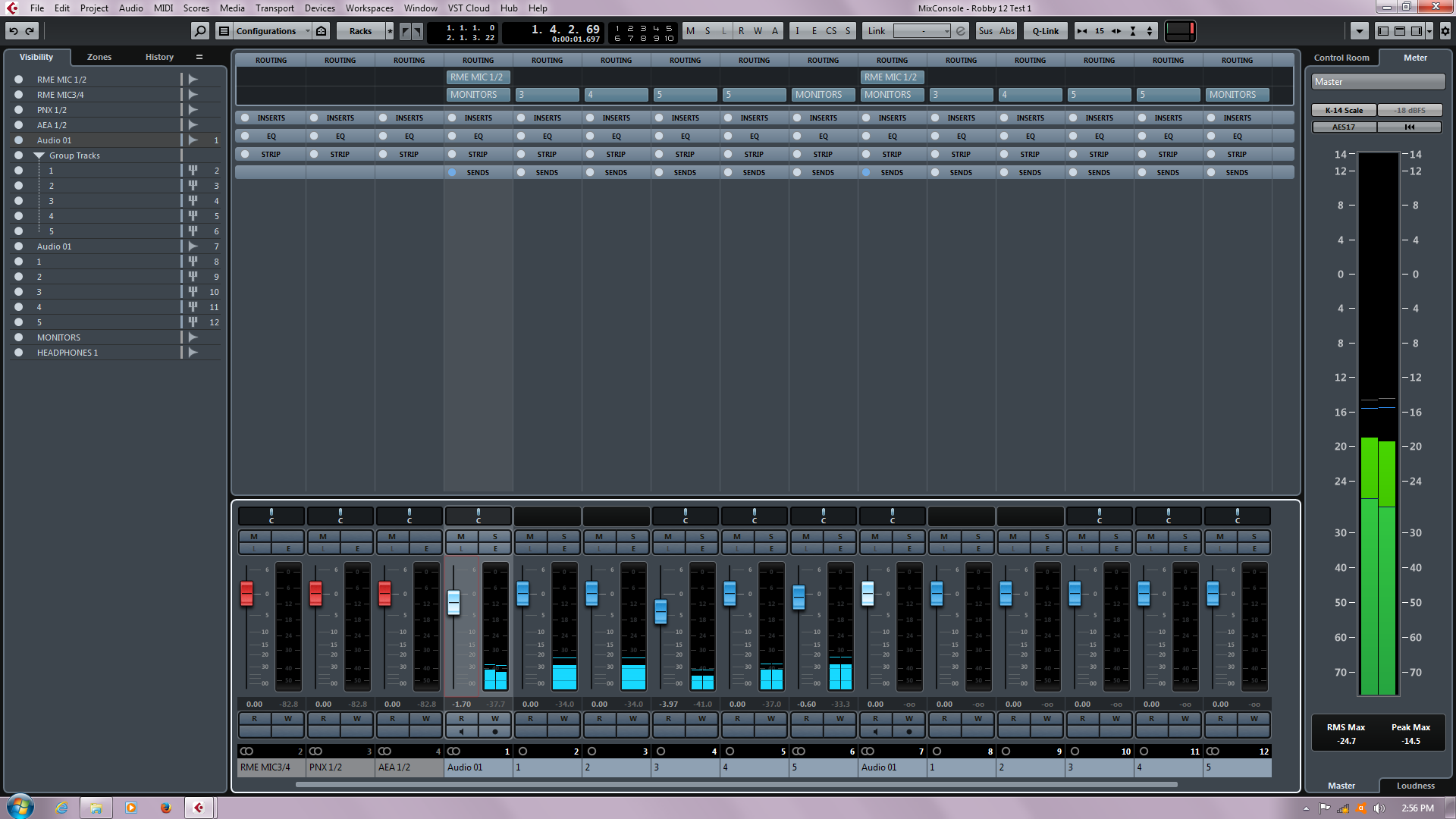Click the Functions menu gear icon
1456x819 pixels.
(x=1445, y=31)
